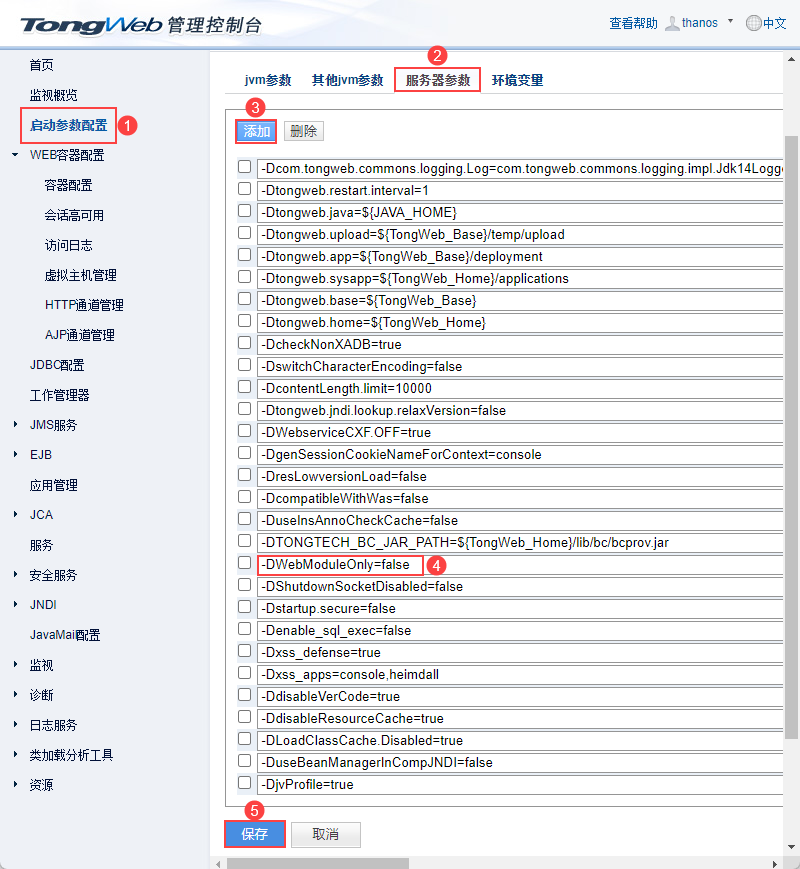Open the 查看帮助 help link

[x=631, y=22]
